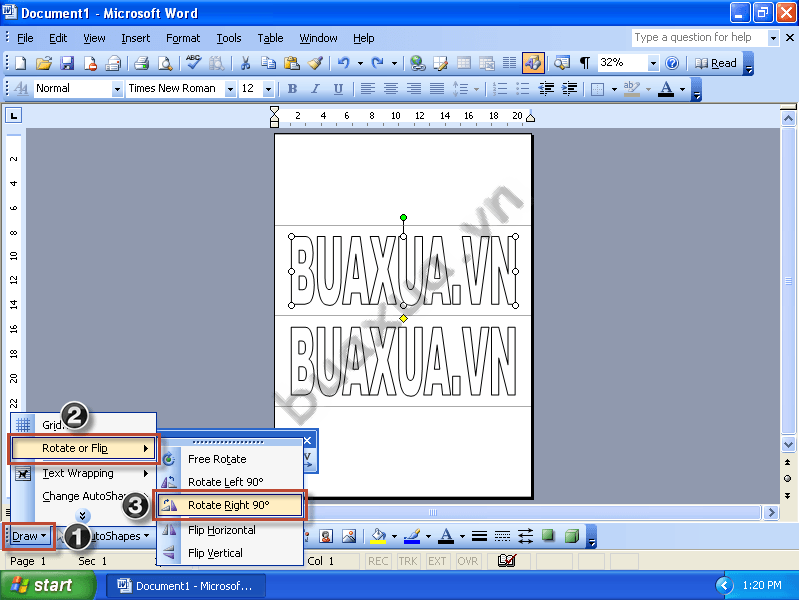Save the document with floppy icon

67,63
